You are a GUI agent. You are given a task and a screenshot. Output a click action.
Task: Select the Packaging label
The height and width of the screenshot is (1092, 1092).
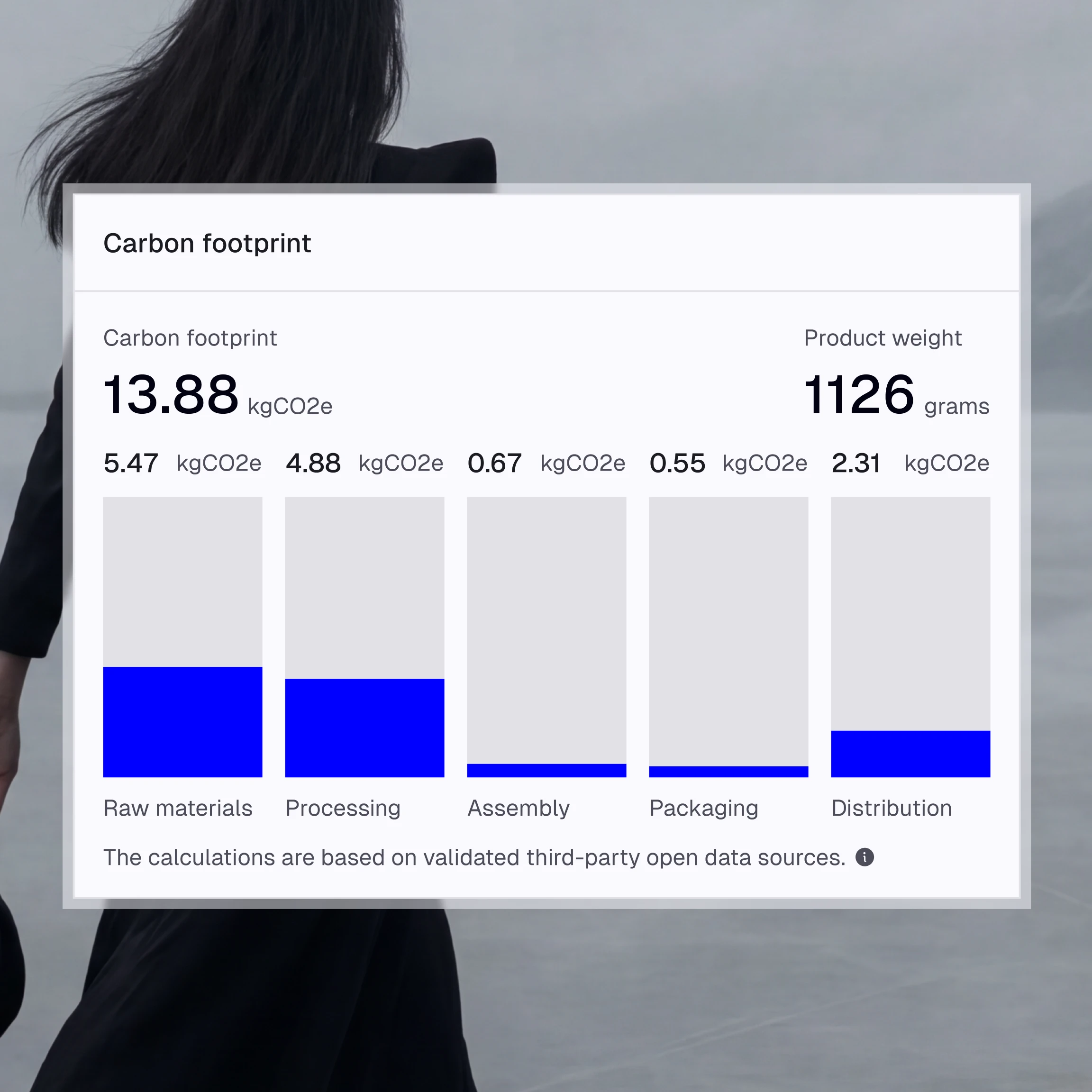(x=704, y=808)
